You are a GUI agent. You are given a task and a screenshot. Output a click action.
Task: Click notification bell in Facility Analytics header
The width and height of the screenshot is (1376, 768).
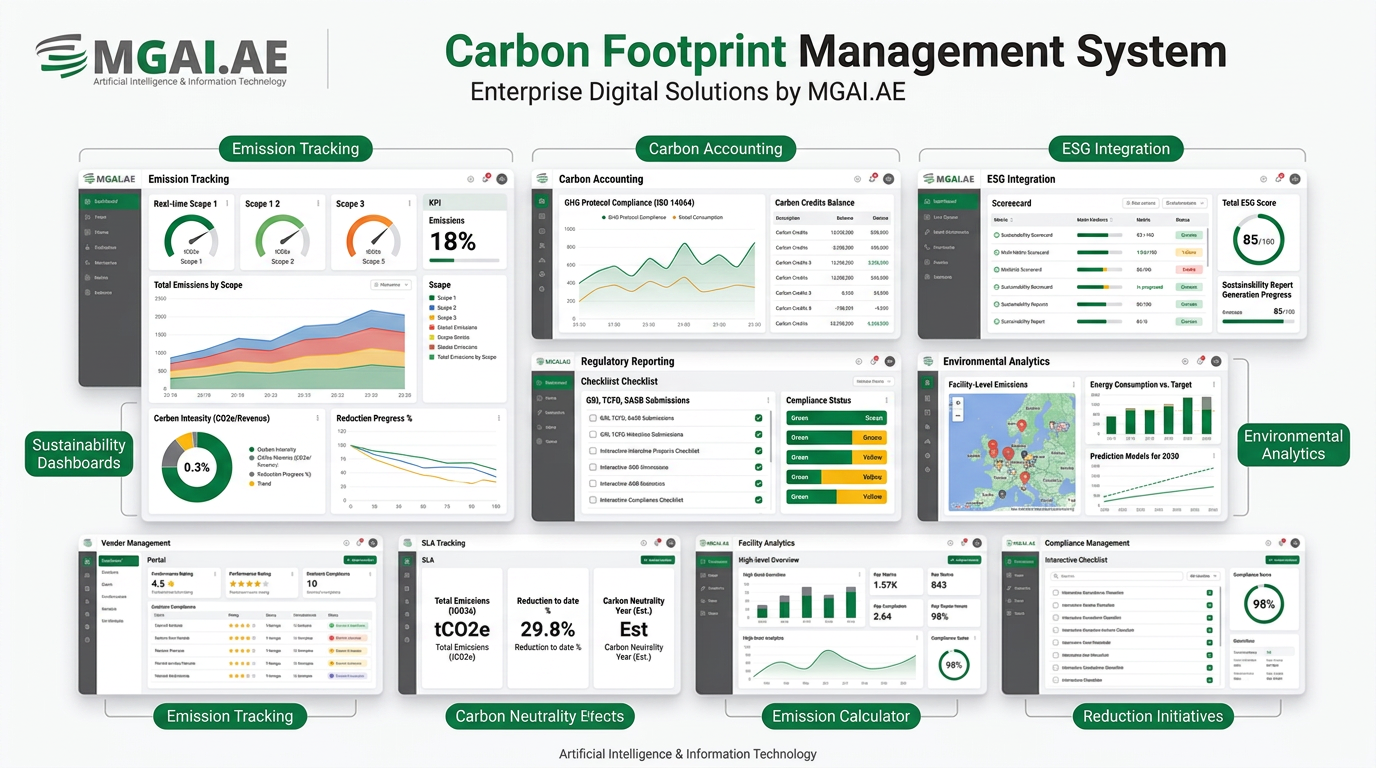pos(964,543)
